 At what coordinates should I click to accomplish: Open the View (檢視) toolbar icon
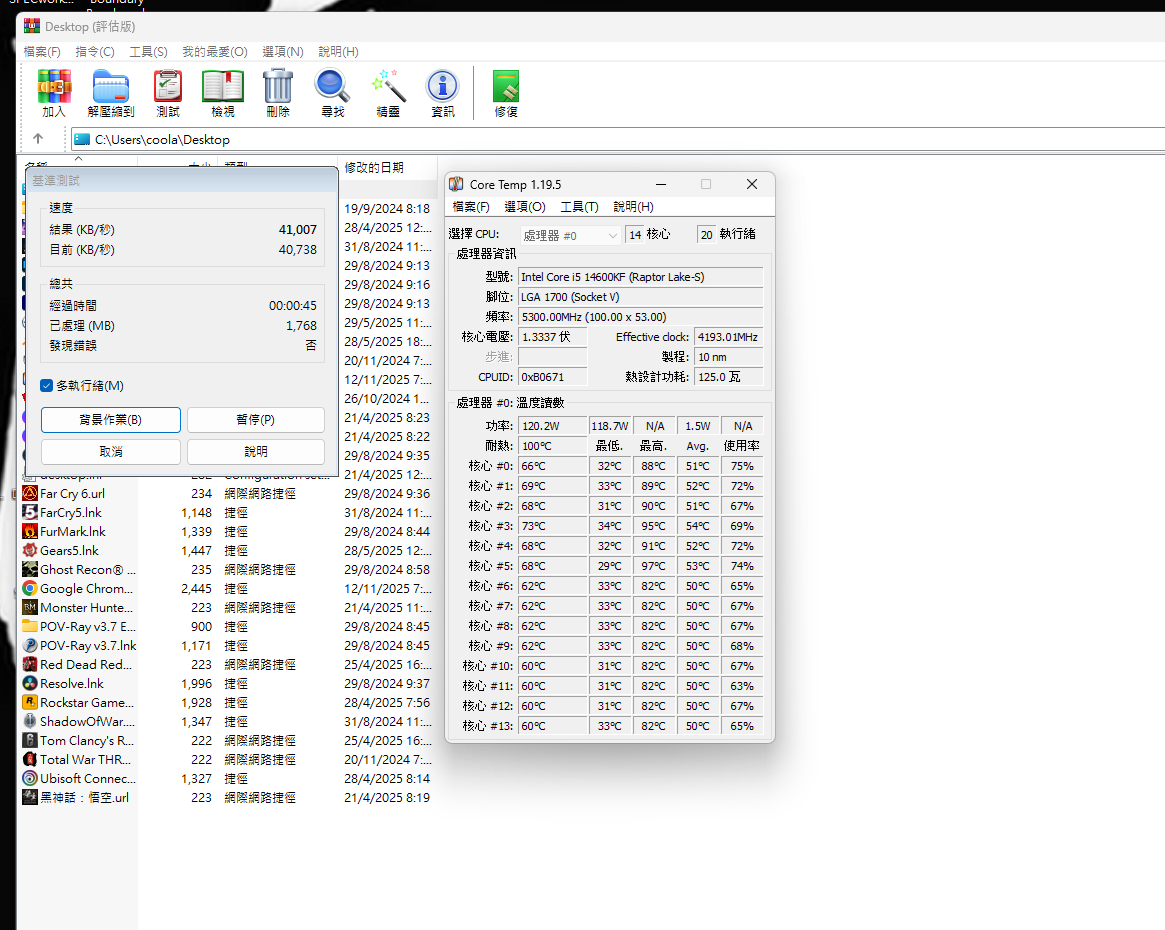(x=223, y=93)
